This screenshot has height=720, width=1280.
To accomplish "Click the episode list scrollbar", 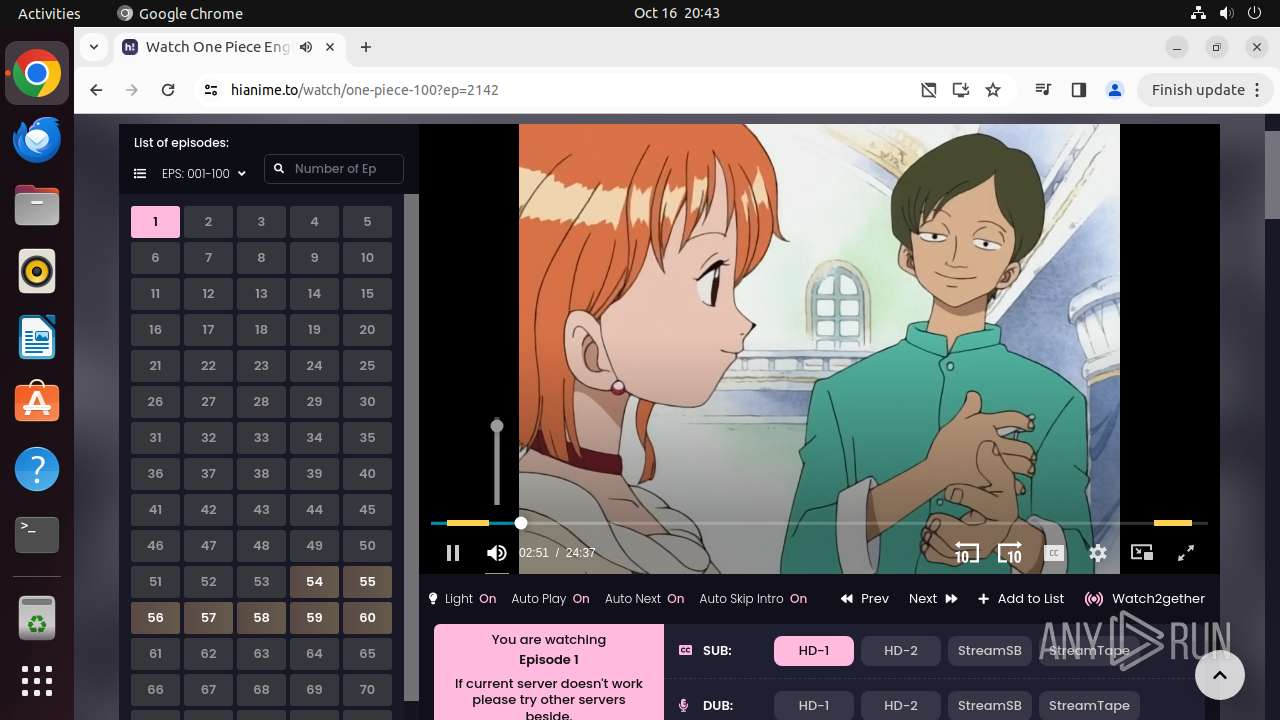I will [411, 447].
